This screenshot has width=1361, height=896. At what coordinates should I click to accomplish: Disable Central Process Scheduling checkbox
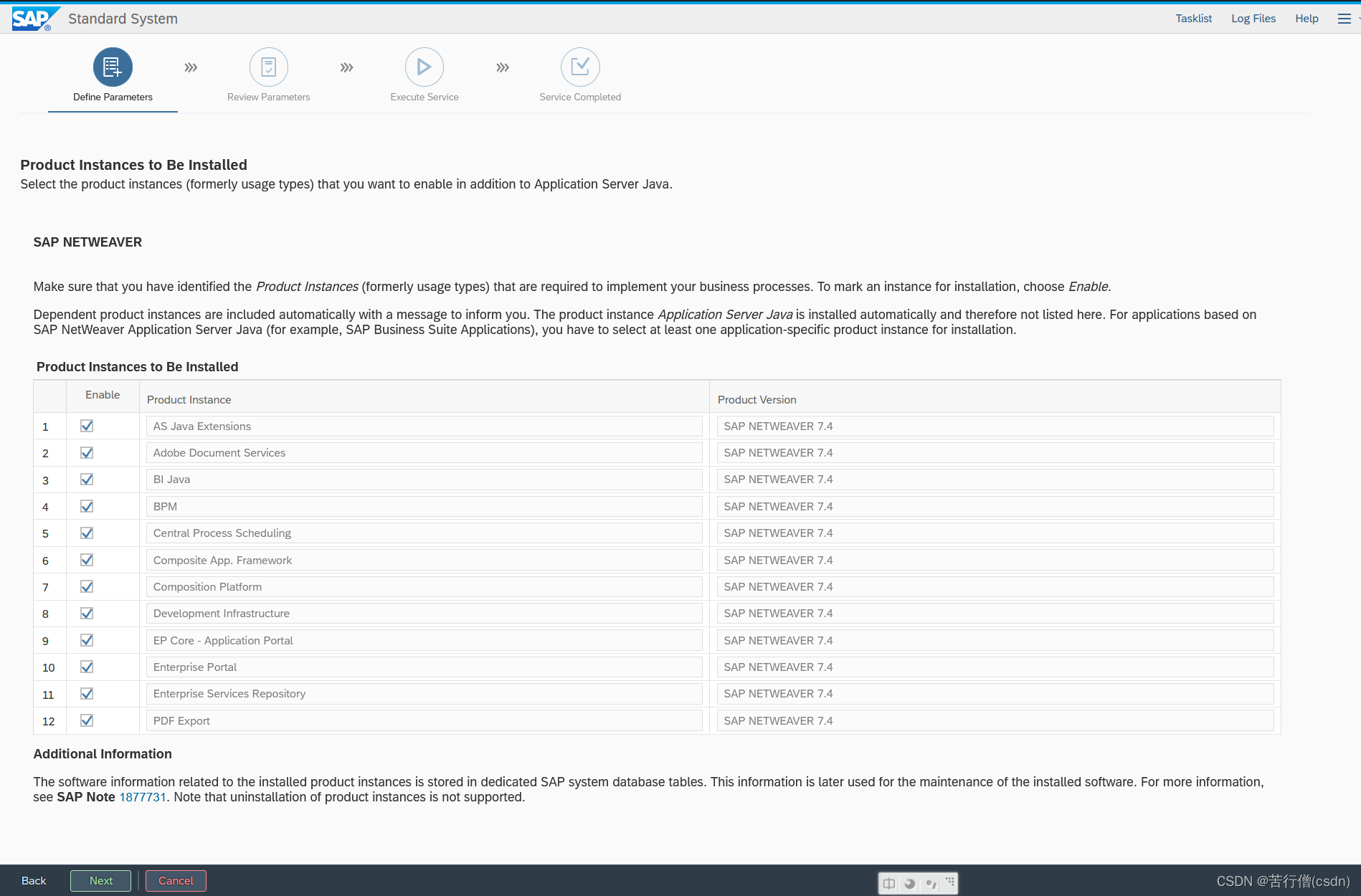click(87, 533)
